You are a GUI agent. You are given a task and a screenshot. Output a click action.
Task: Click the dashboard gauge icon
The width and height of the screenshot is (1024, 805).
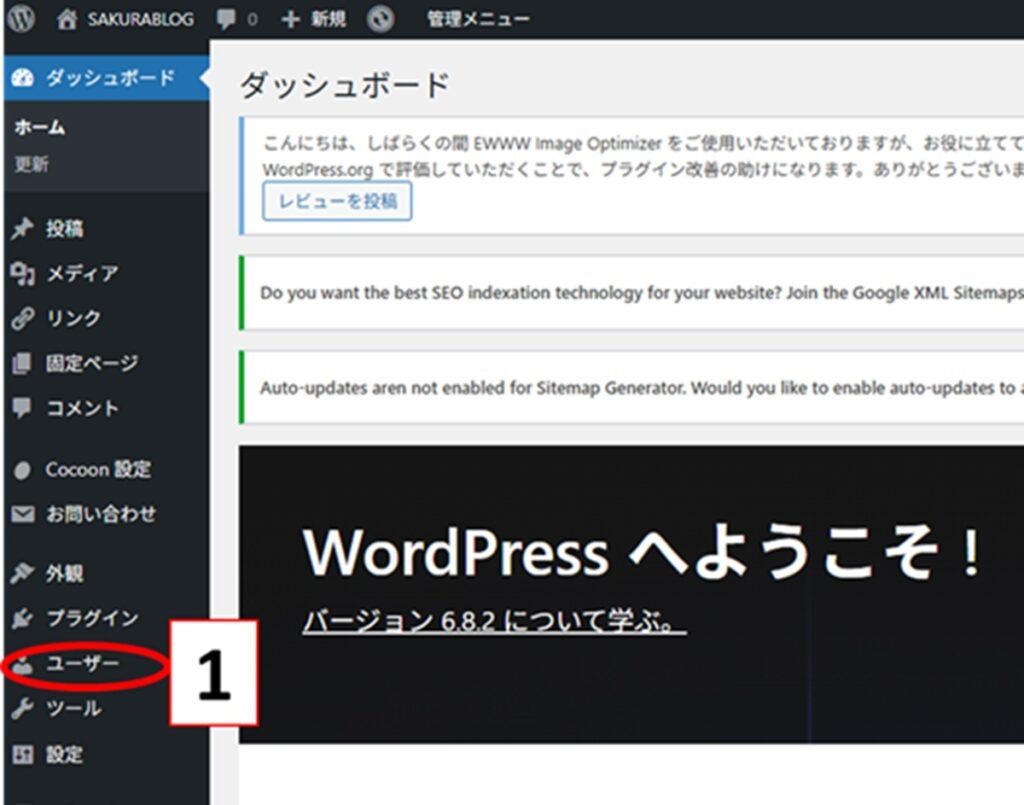tap(22, 78)
